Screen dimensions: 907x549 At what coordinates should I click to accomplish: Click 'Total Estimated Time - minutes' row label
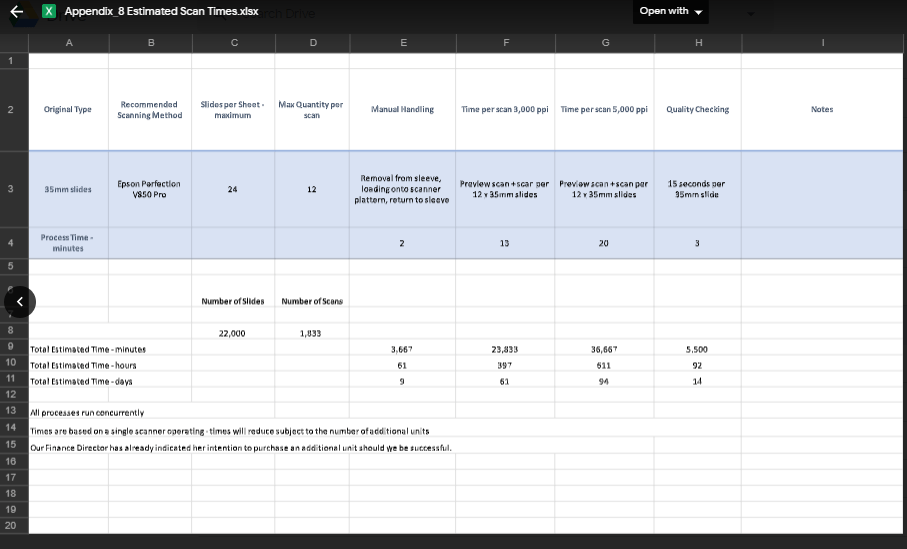88,349
